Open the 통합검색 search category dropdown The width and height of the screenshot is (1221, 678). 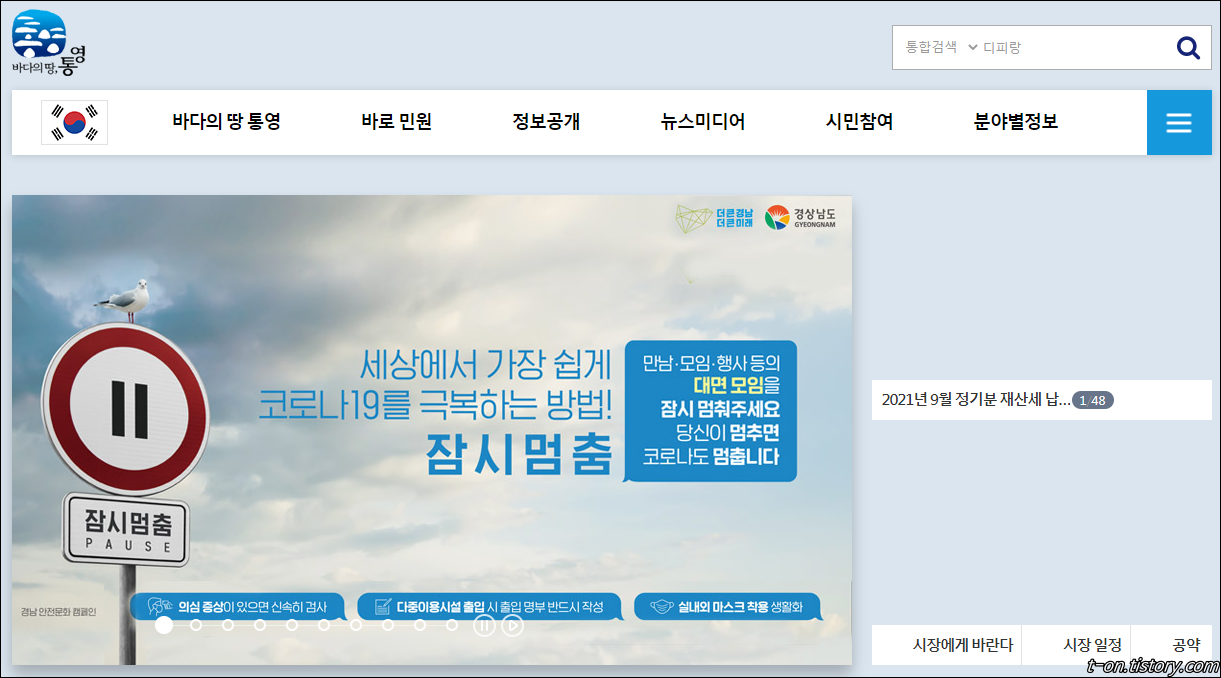[941, 47]
